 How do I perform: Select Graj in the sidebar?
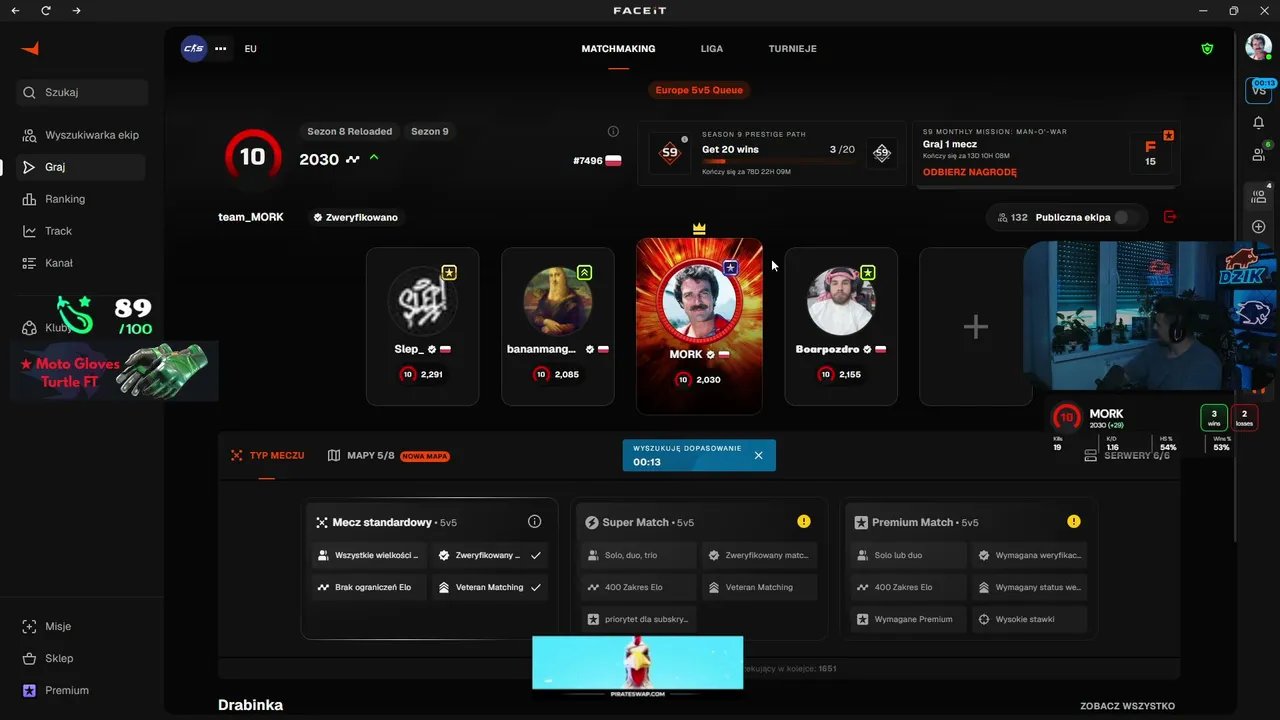click(82, 167)
